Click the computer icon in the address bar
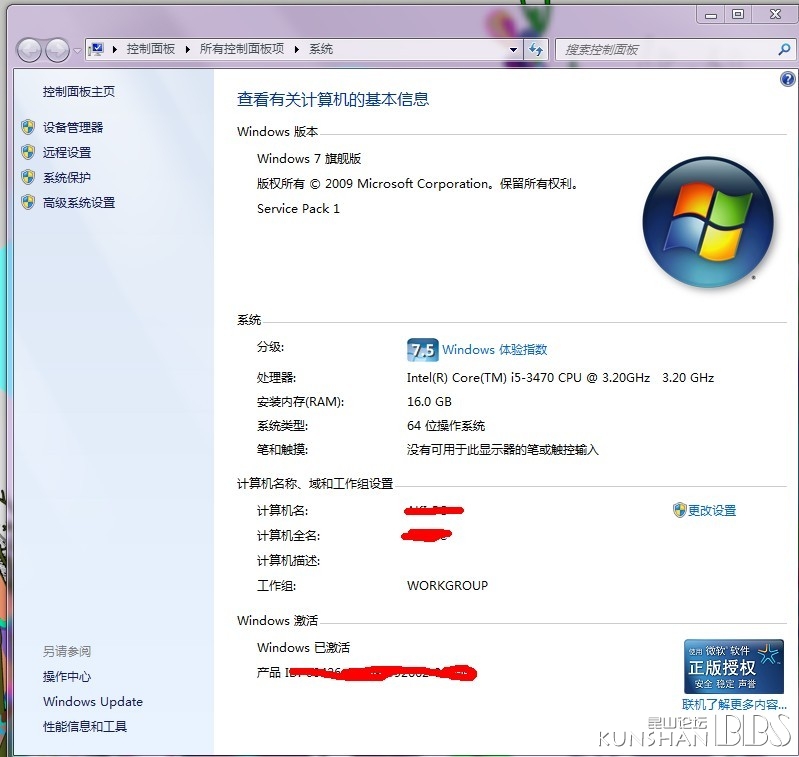Image resolution: width=799 pixels, height=757 pixels. coord(98,49)
